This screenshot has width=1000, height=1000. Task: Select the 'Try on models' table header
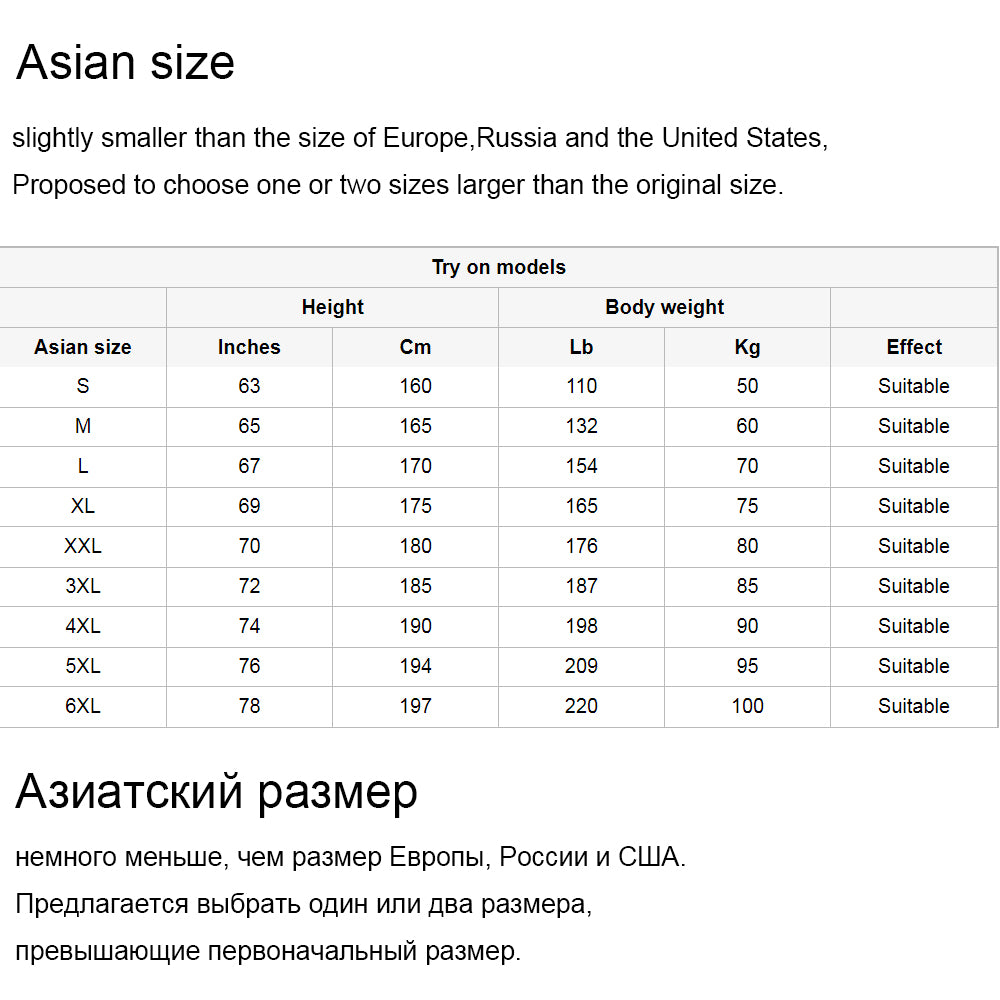point(499,267)
